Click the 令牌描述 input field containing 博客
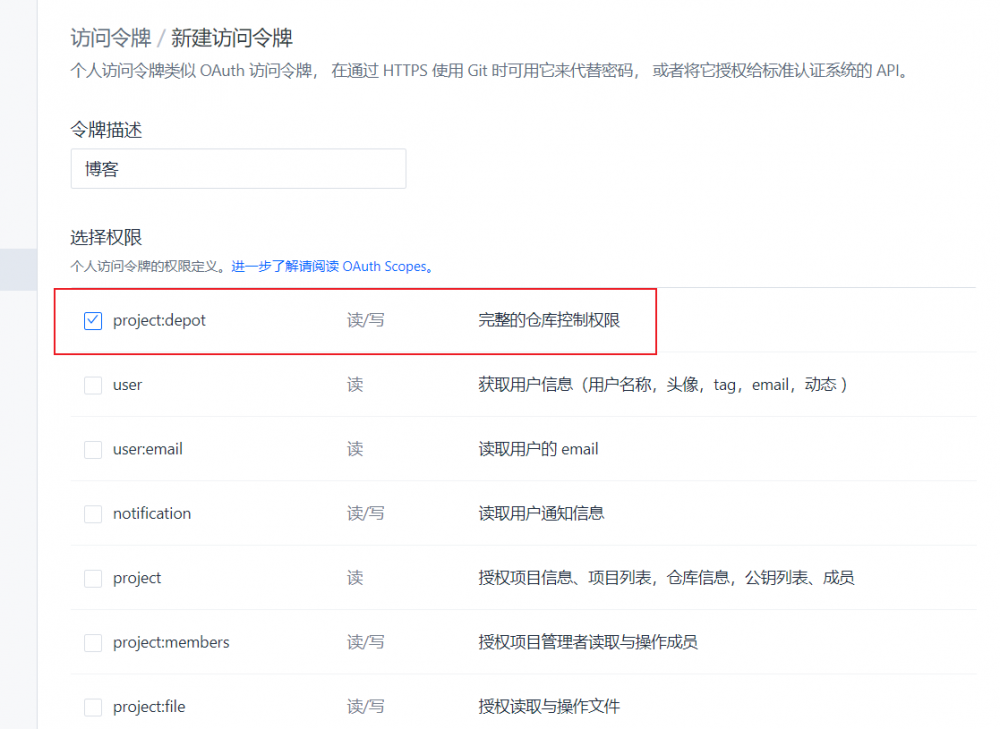The height and width of the screenshot is (729, 1000). pos(239,169)
